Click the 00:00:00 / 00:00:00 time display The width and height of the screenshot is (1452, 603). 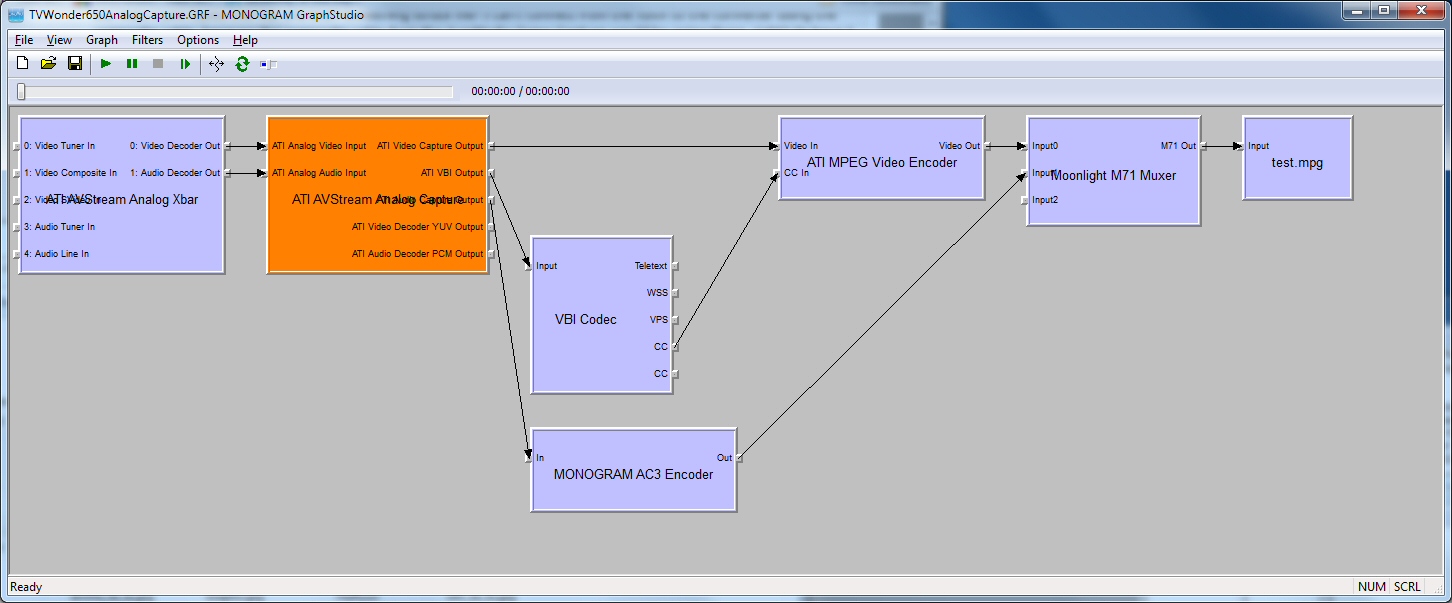(520, 91)
